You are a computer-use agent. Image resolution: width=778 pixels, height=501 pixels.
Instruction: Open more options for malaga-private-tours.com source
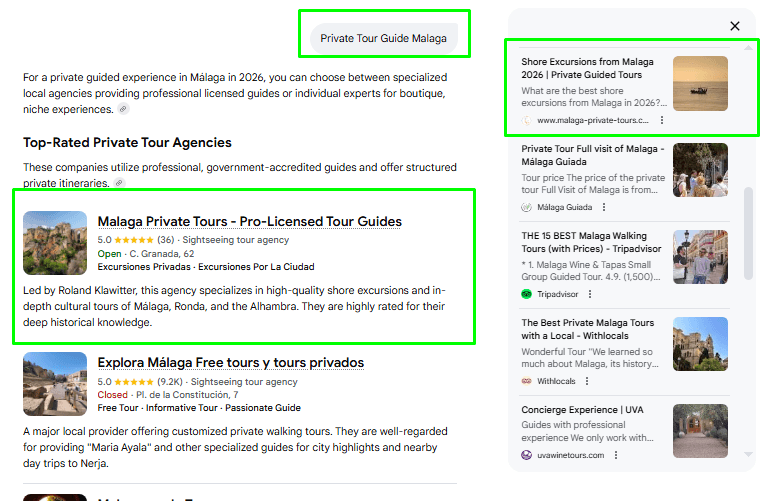coord(662,120)
